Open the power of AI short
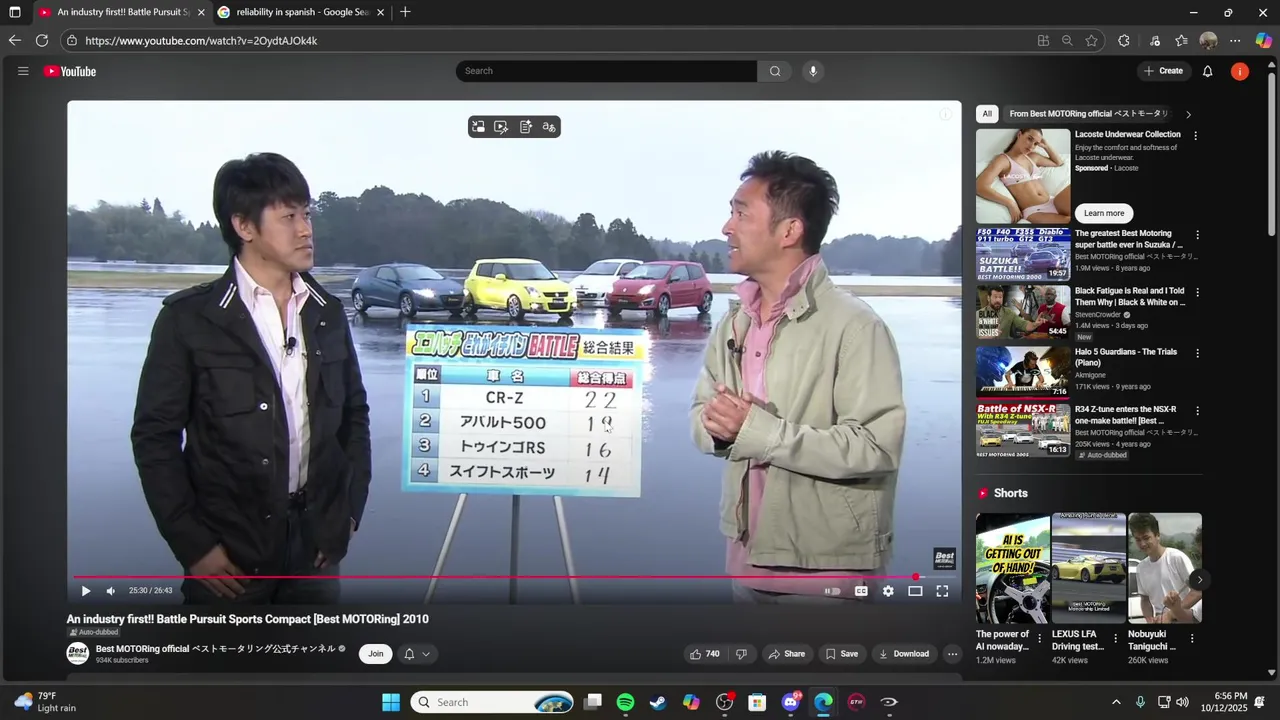 1013,568
